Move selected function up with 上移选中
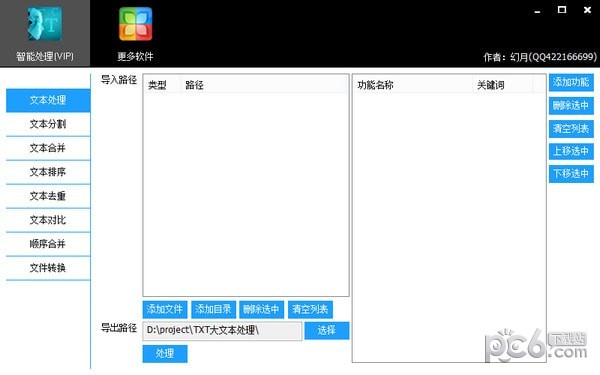 point(571,151)
